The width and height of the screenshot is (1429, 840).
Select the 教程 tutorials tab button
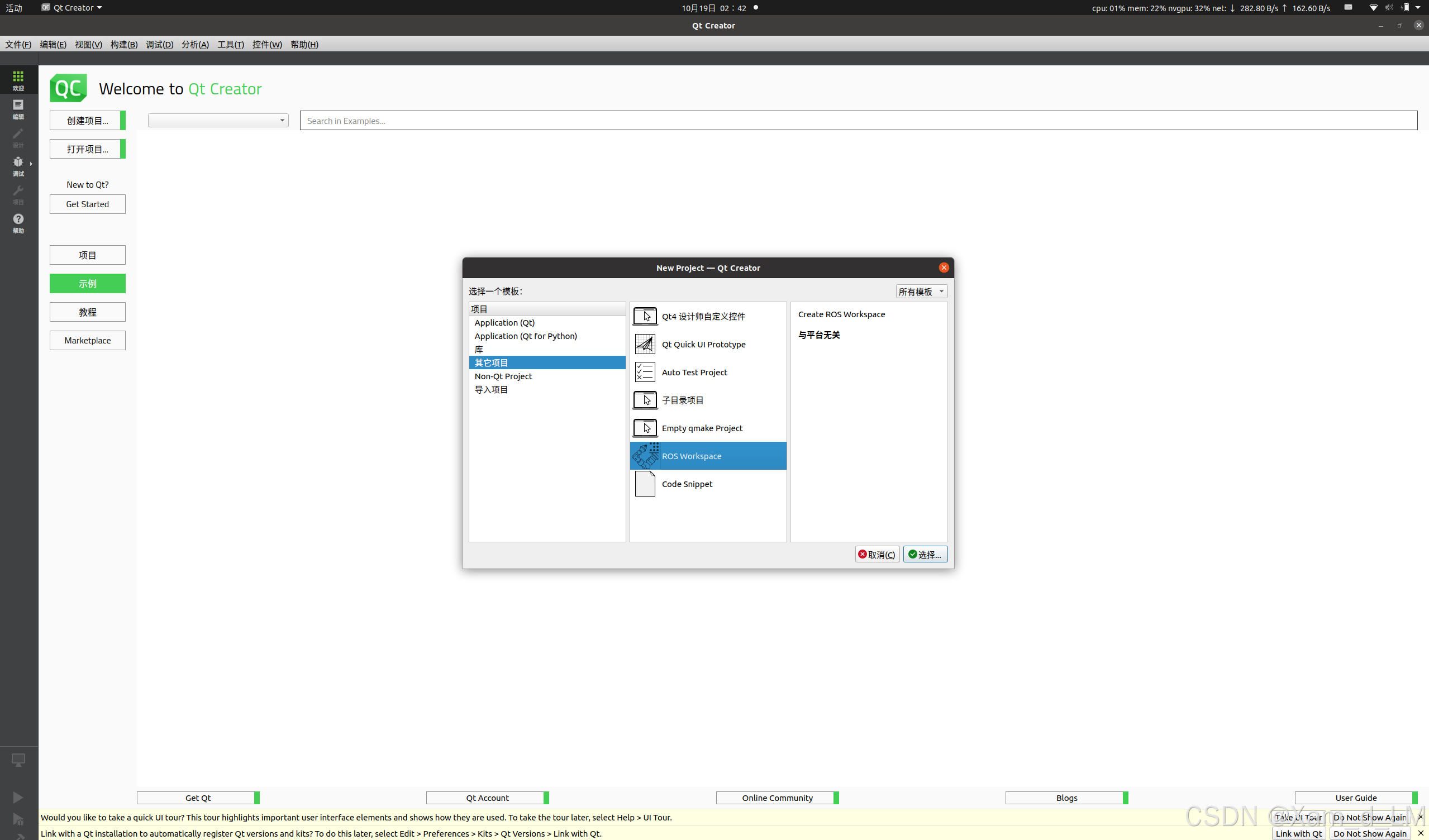(x=87, y=312)
